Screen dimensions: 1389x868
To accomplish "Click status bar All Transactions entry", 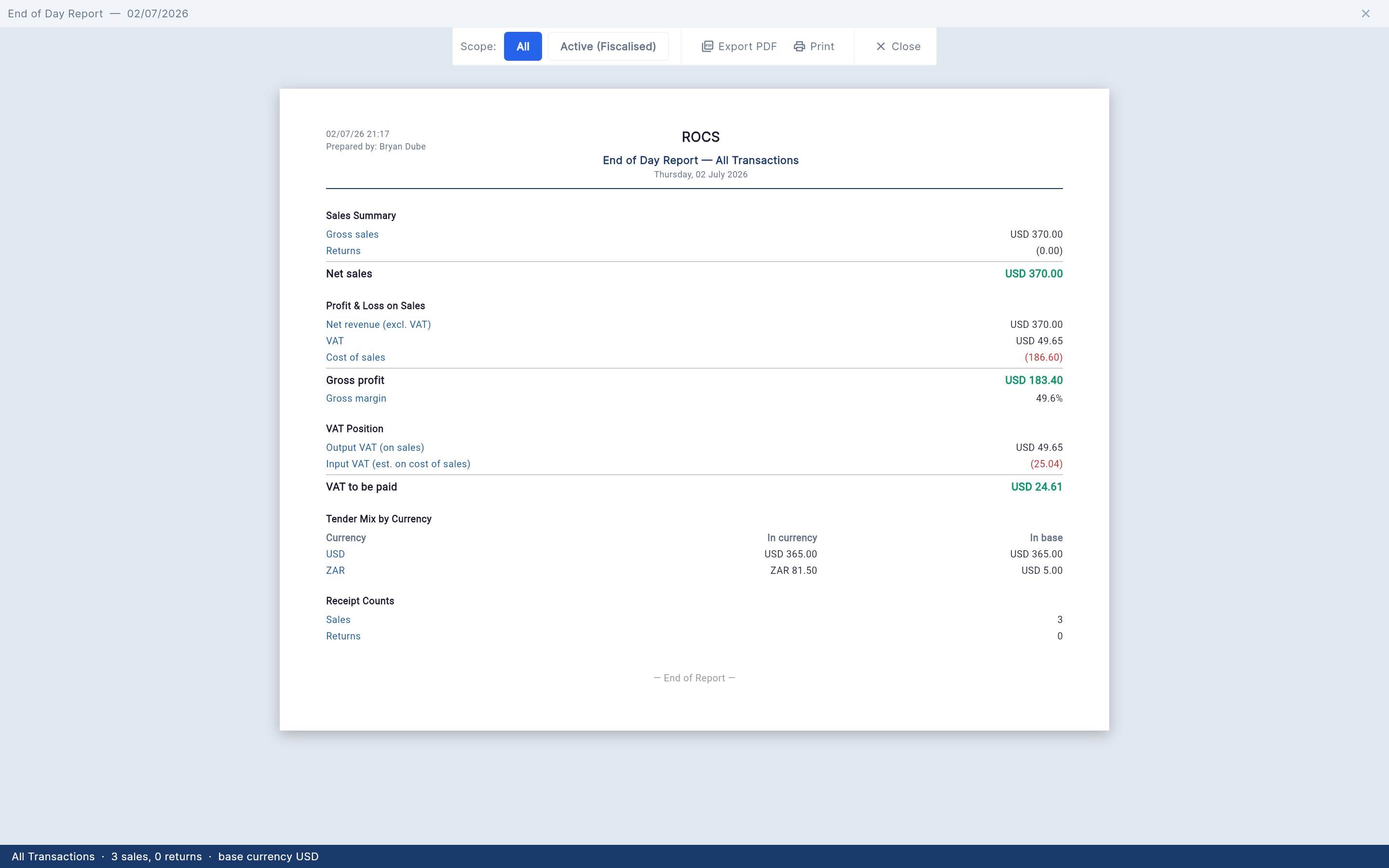I will tap(53, 856).
